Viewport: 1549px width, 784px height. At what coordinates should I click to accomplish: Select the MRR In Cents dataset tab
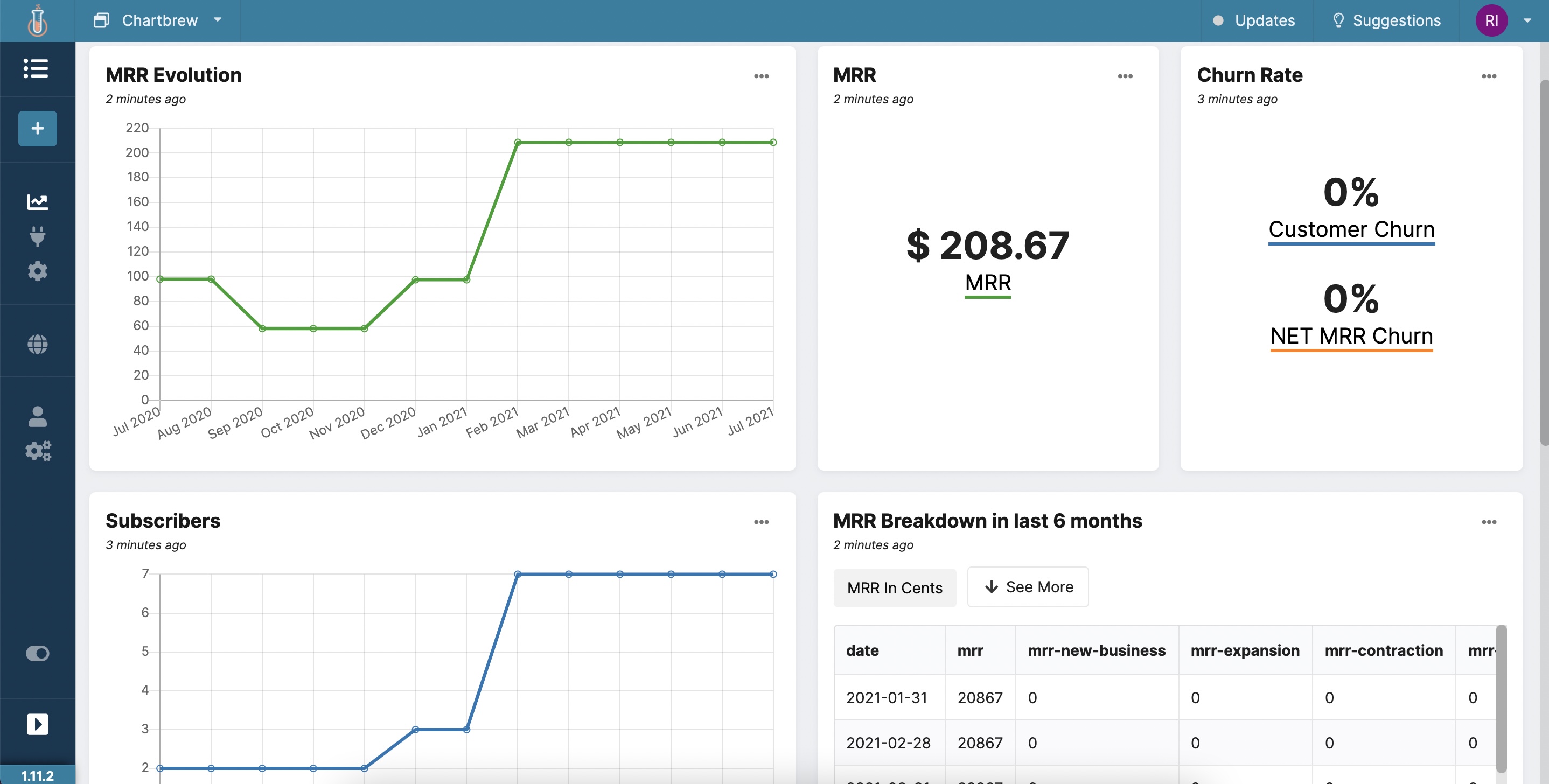pyautogui.click(x=895, y=587)
